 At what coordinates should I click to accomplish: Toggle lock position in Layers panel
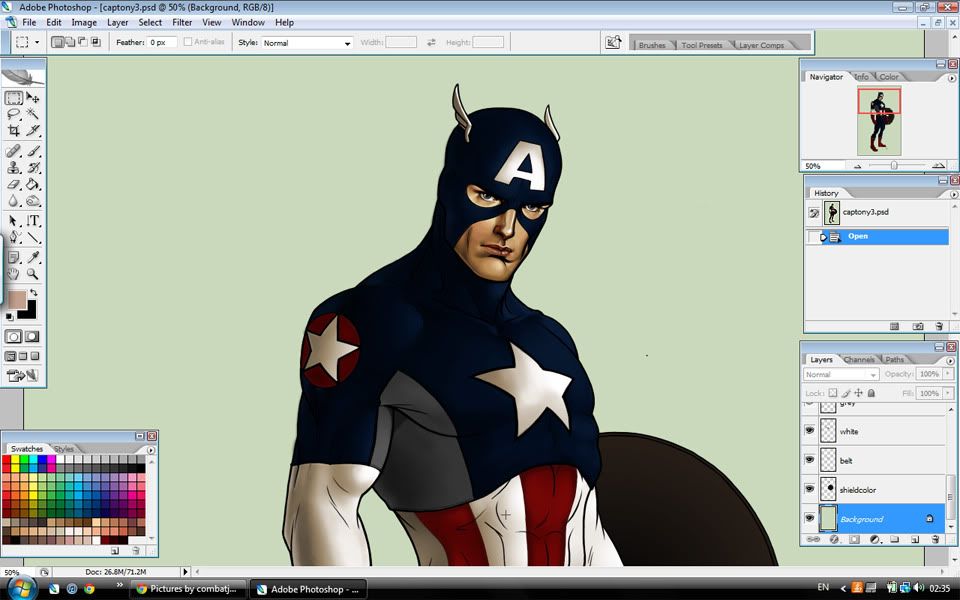click(858, 393)
